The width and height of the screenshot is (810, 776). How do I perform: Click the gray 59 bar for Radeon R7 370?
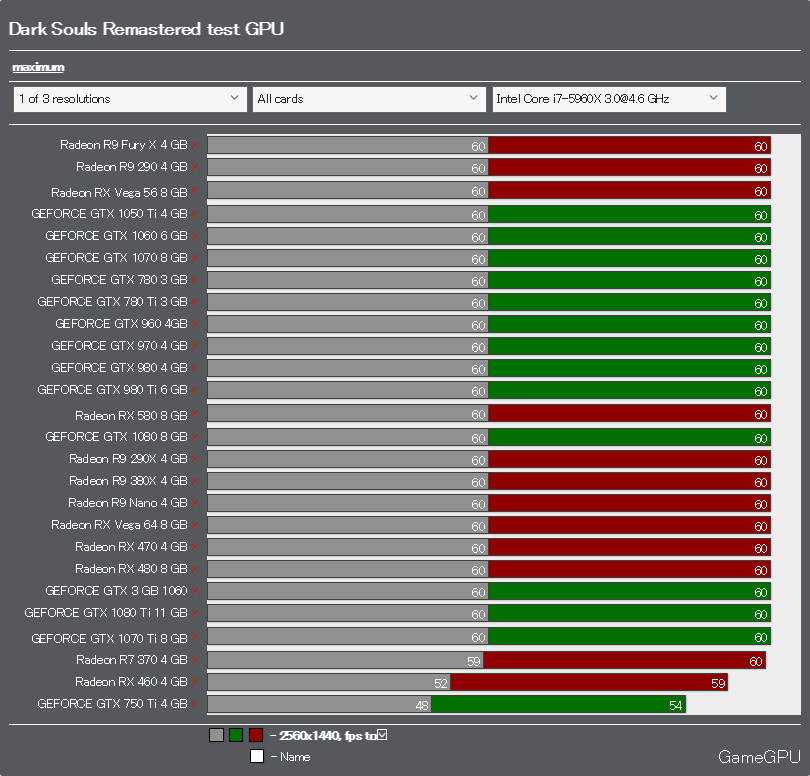click(x=345, y=660)
